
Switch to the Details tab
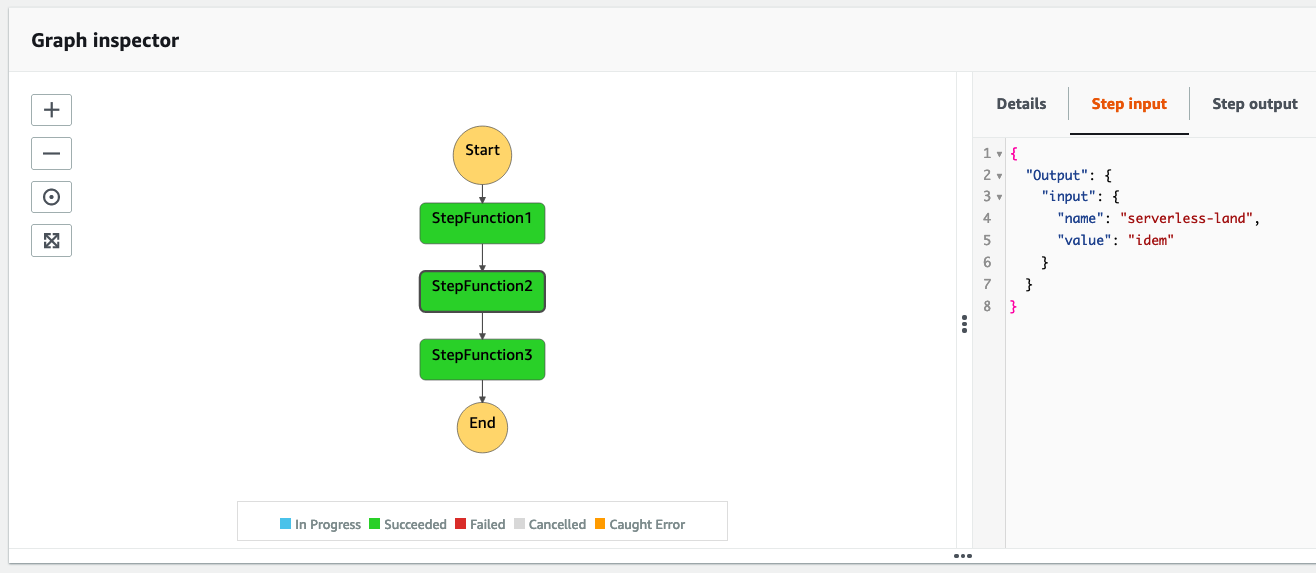point(1021,104)
